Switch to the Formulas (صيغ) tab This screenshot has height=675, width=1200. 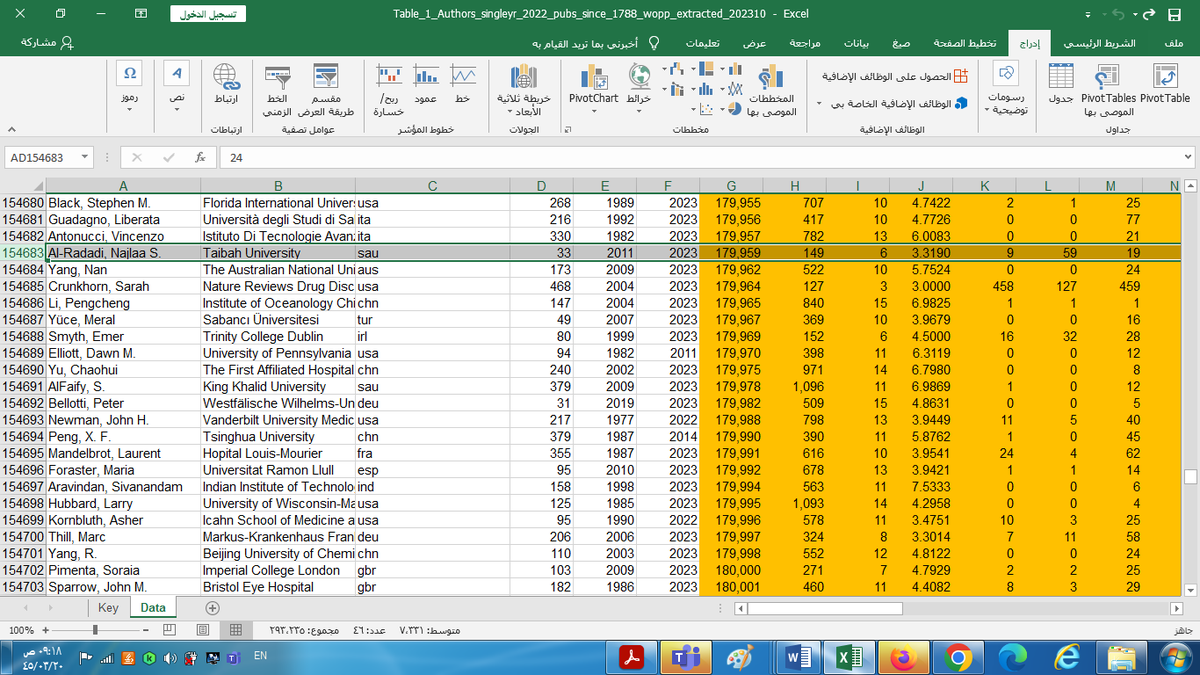pyautogui.click(x=901, y=43)
